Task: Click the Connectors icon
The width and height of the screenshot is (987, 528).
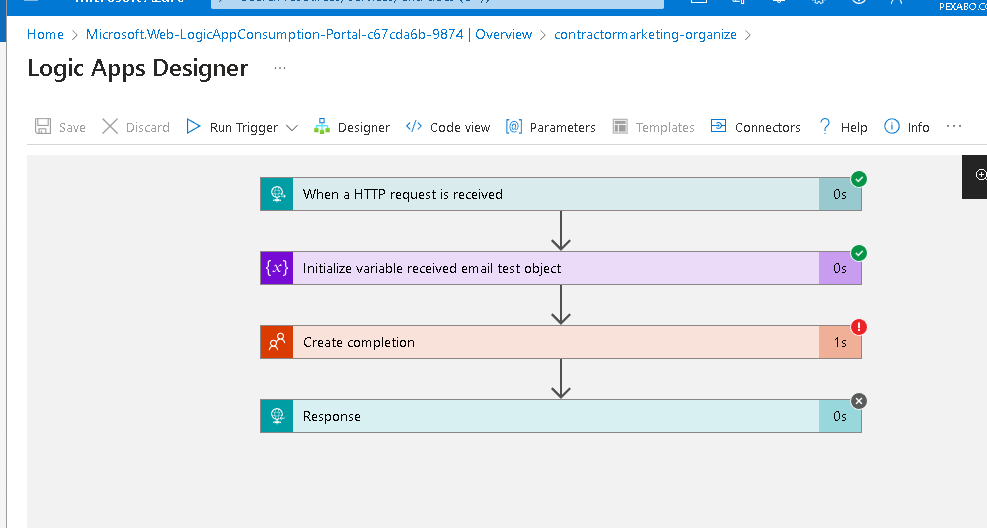Action: (x=718, y=126)
